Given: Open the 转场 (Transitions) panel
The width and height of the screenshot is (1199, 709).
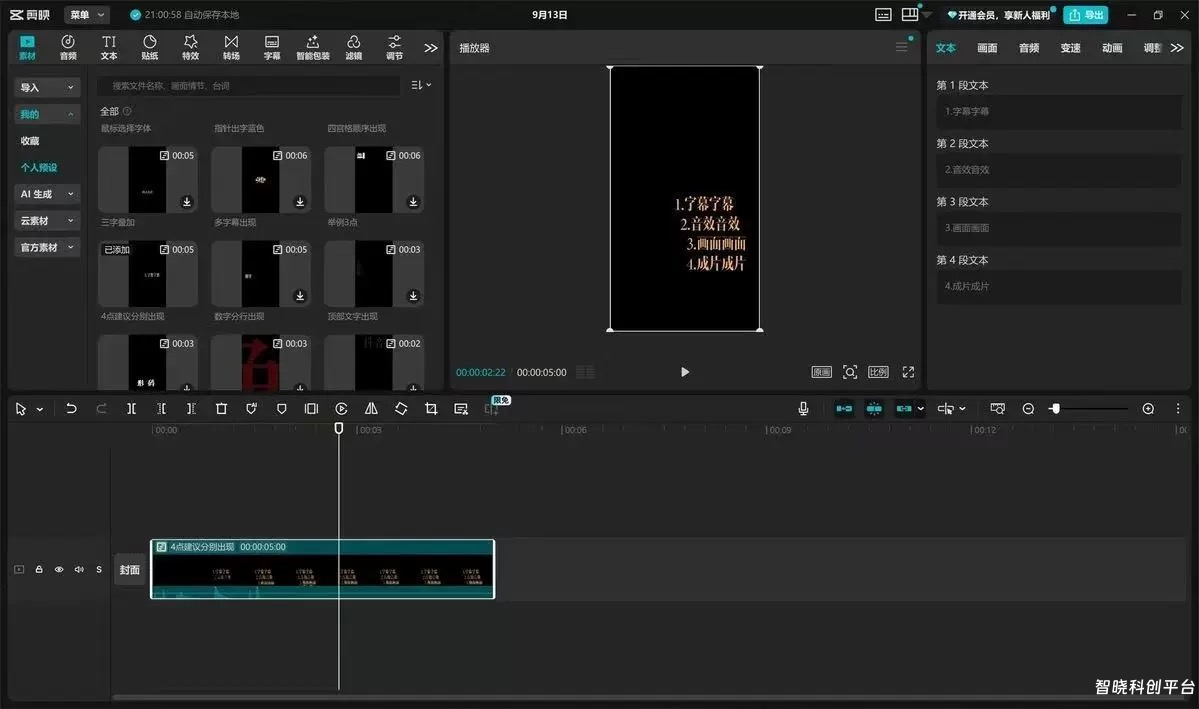Looking at the screenshot, I should point(231,47).
